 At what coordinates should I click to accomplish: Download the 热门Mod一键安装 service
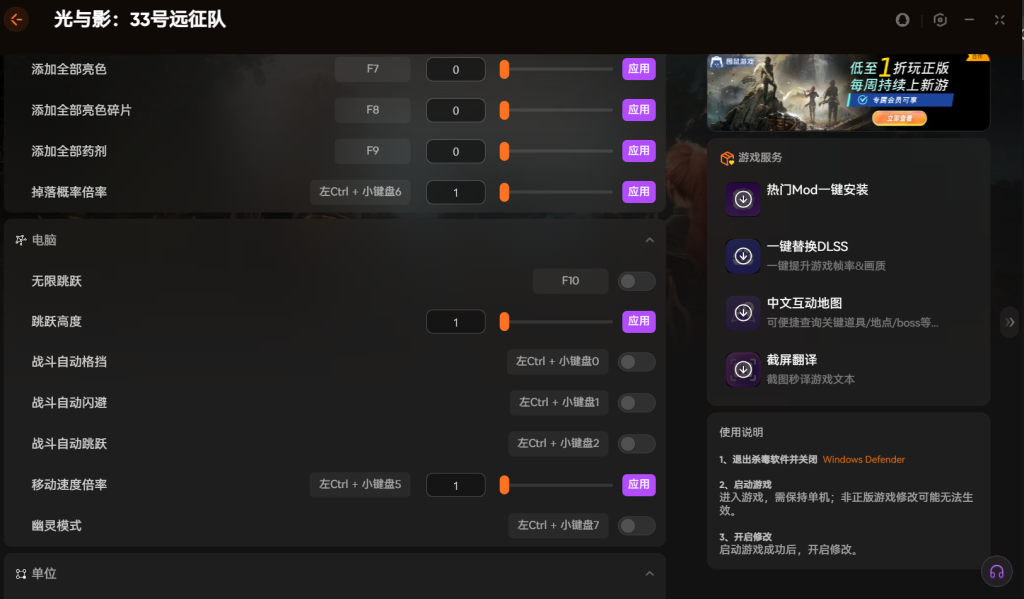click(743, 199)
